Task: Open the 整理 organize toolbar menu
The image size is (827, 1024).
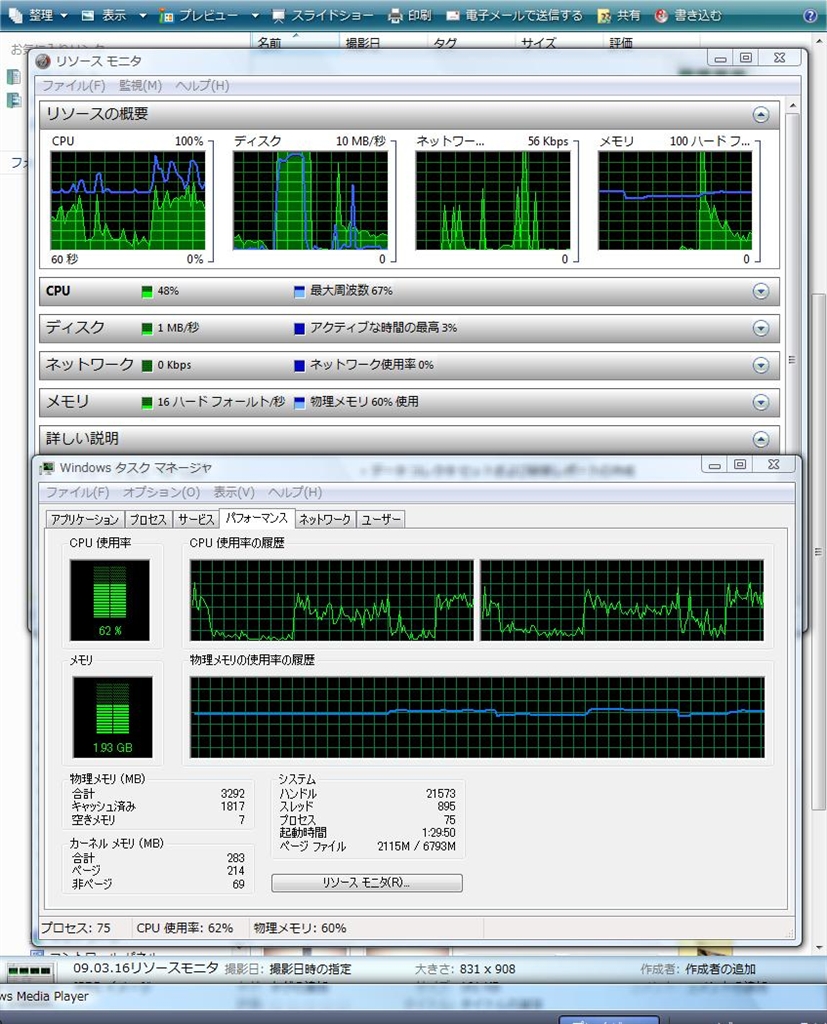Action: pos(38,15)
